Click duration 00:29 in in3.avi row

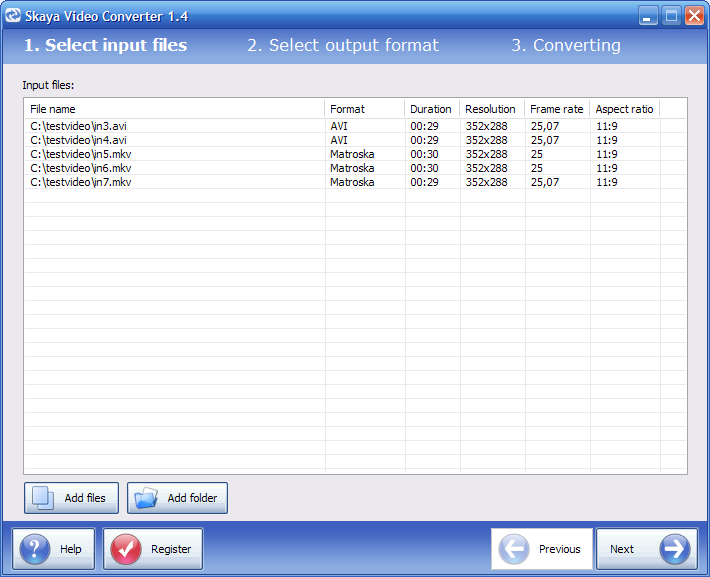[424, 126]
